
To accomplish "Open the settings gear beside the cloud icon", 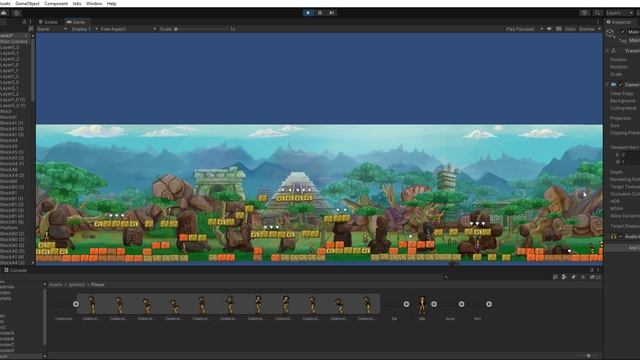I will (17, 13).
